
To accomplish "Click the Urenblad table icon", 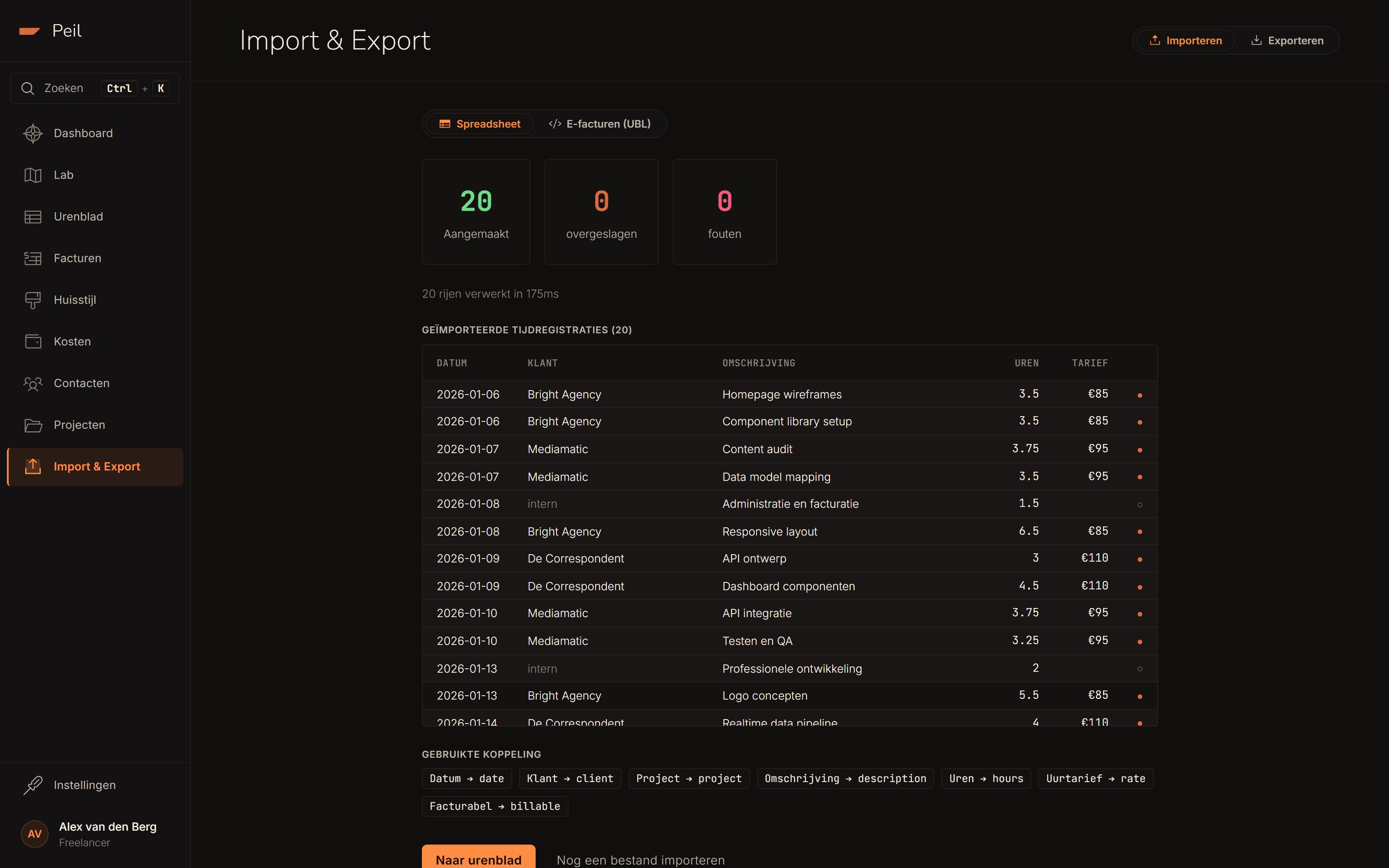I will point(33,217).
